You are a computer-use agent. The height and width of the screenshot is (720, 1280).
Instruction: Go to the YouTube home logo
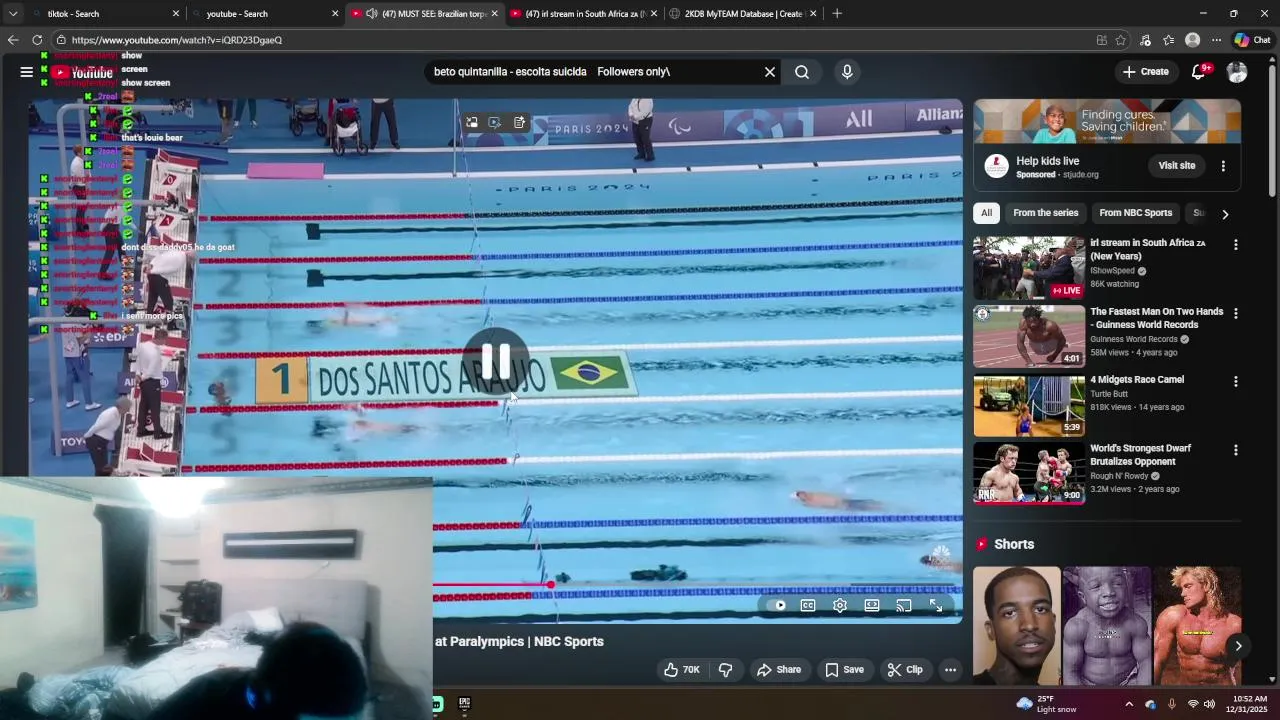pos(84,72)
